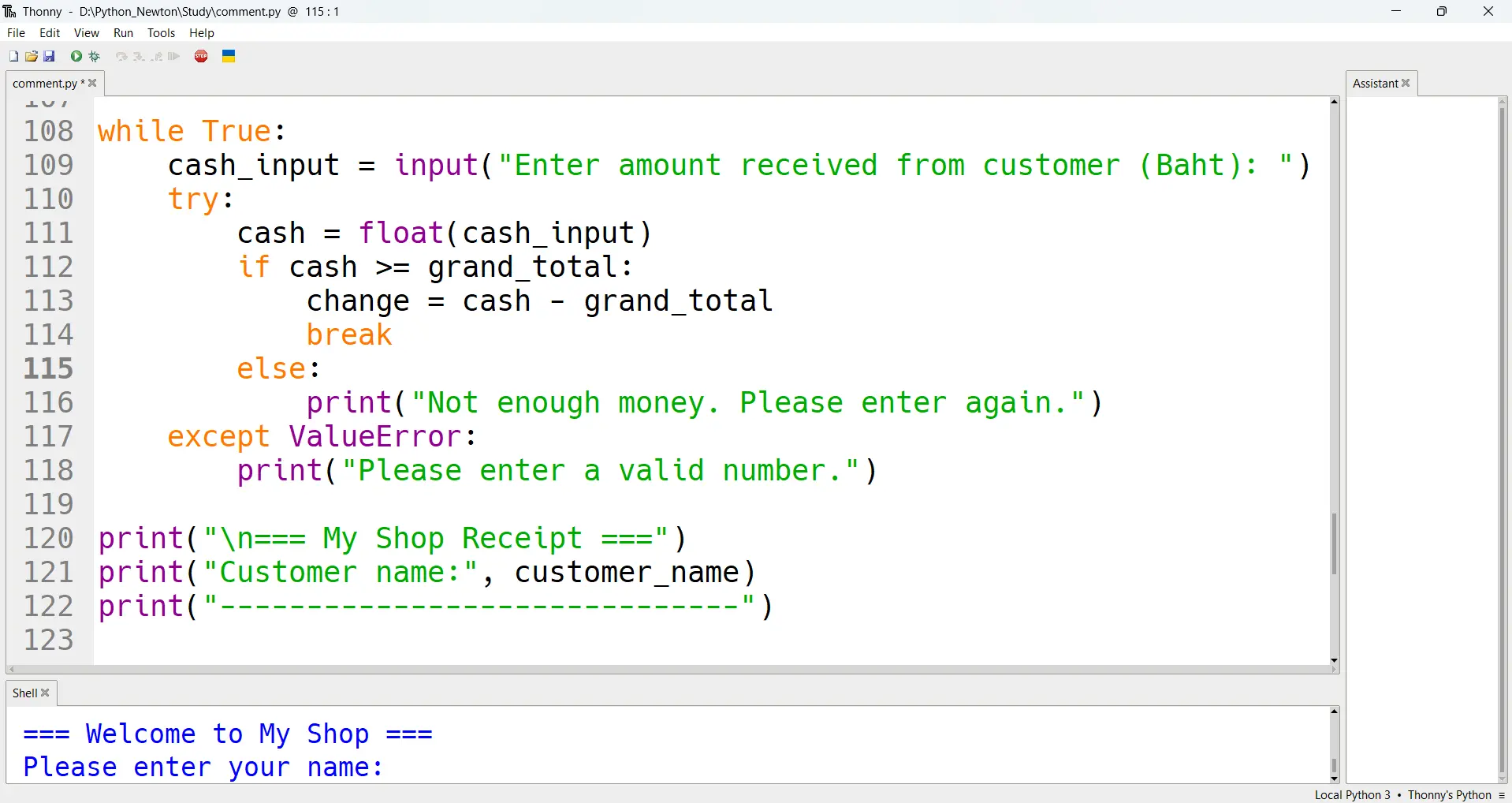Save the script with the floppy icon
This screenshot has height=803, width=1512.
[x=50, y=56]
